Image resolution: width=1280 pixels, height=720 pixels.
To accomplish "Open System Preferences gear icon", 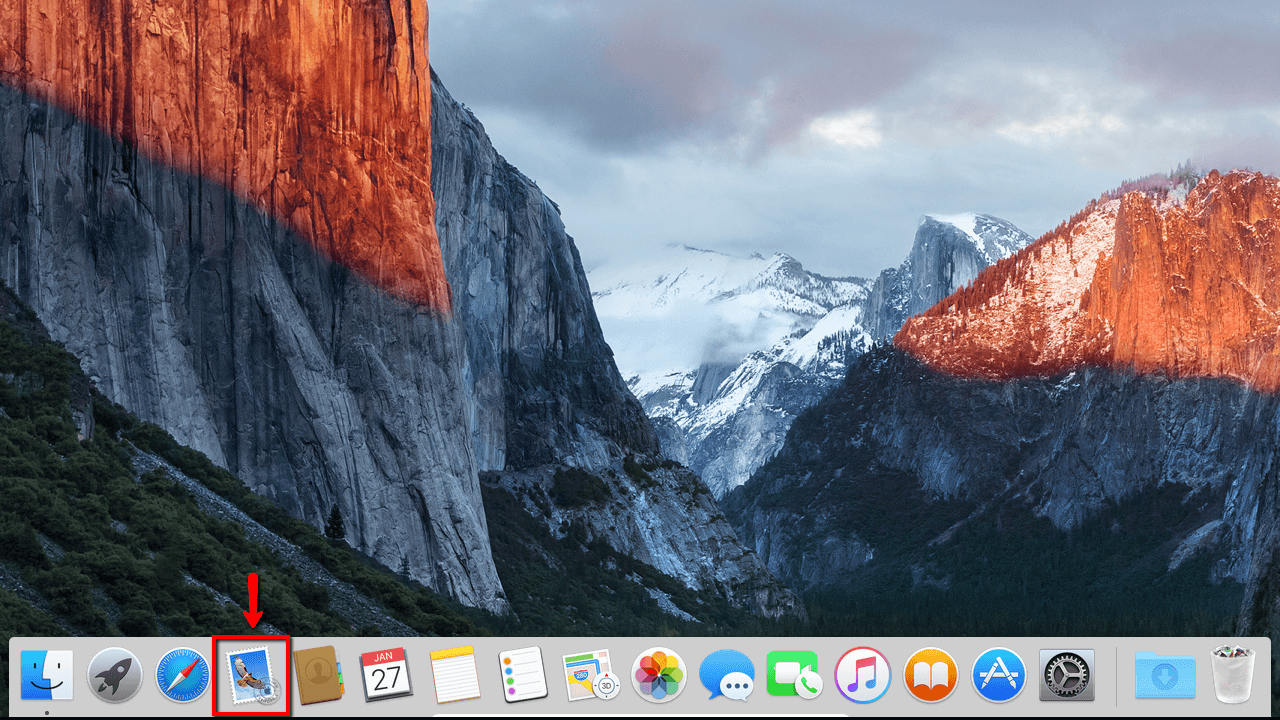I will coord(1067,675).
